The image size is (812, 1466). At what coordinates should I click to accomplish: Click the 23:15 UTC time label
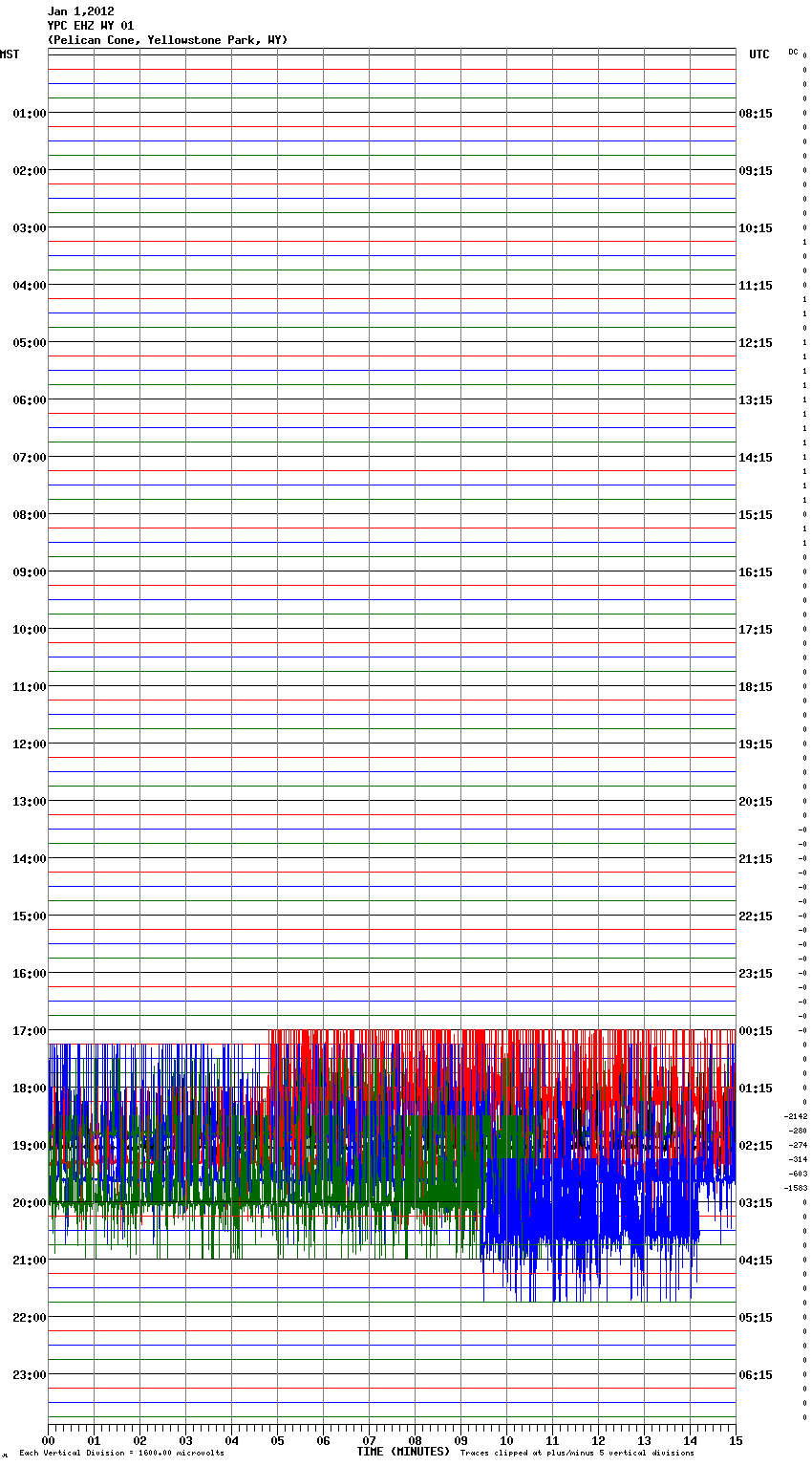(x=756, y=974)
